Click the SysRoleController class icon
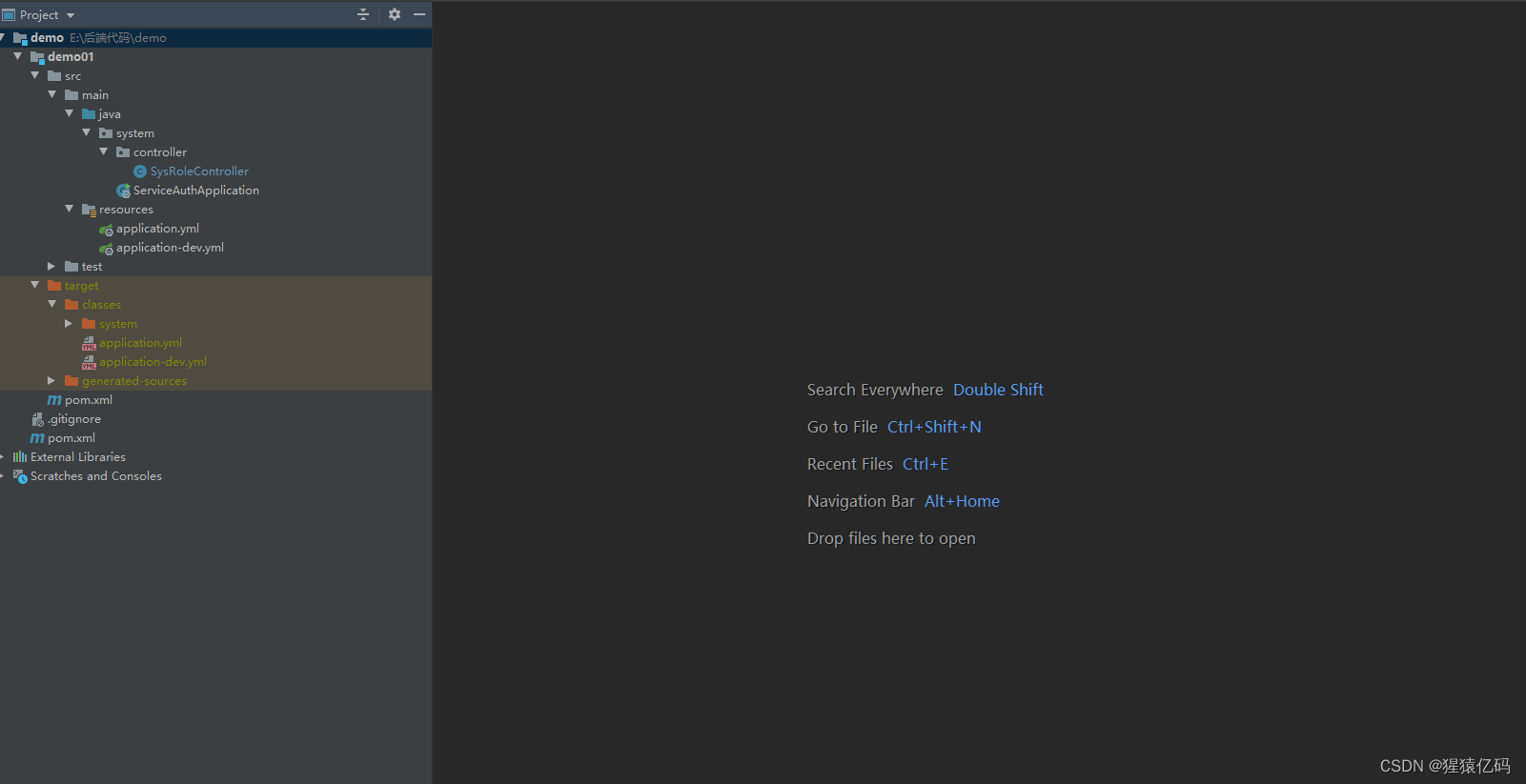The width and height of the screenshot is (1526, 784). 140,171
